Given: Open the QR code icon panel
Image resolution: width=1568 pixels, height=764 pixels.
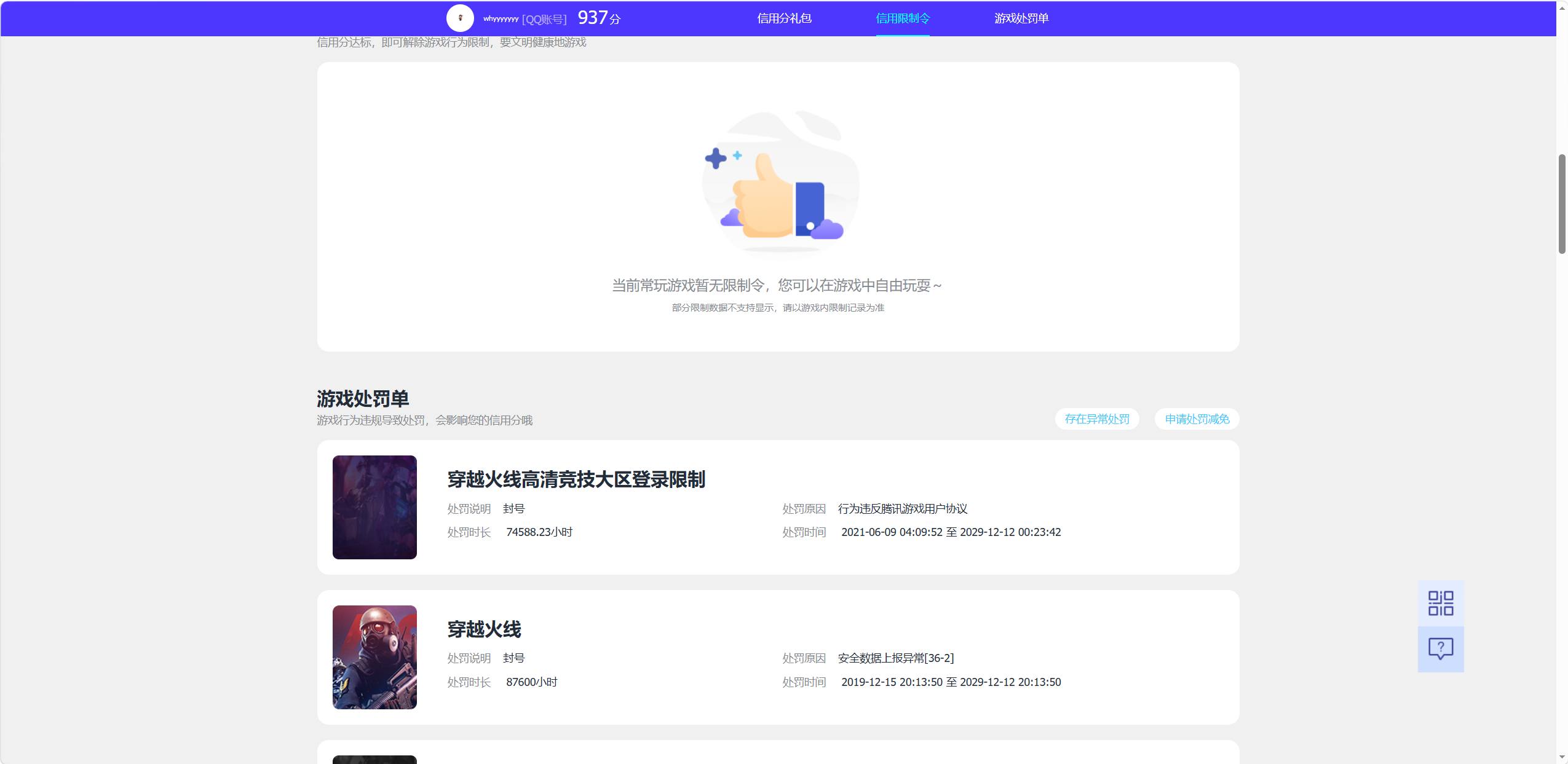Looking at the screenshot, I should [x=1441, y=603].
